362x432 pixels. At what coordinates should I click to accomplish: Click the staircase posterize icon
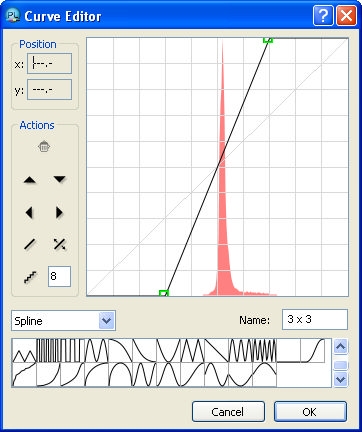click(x=30, y=277)
